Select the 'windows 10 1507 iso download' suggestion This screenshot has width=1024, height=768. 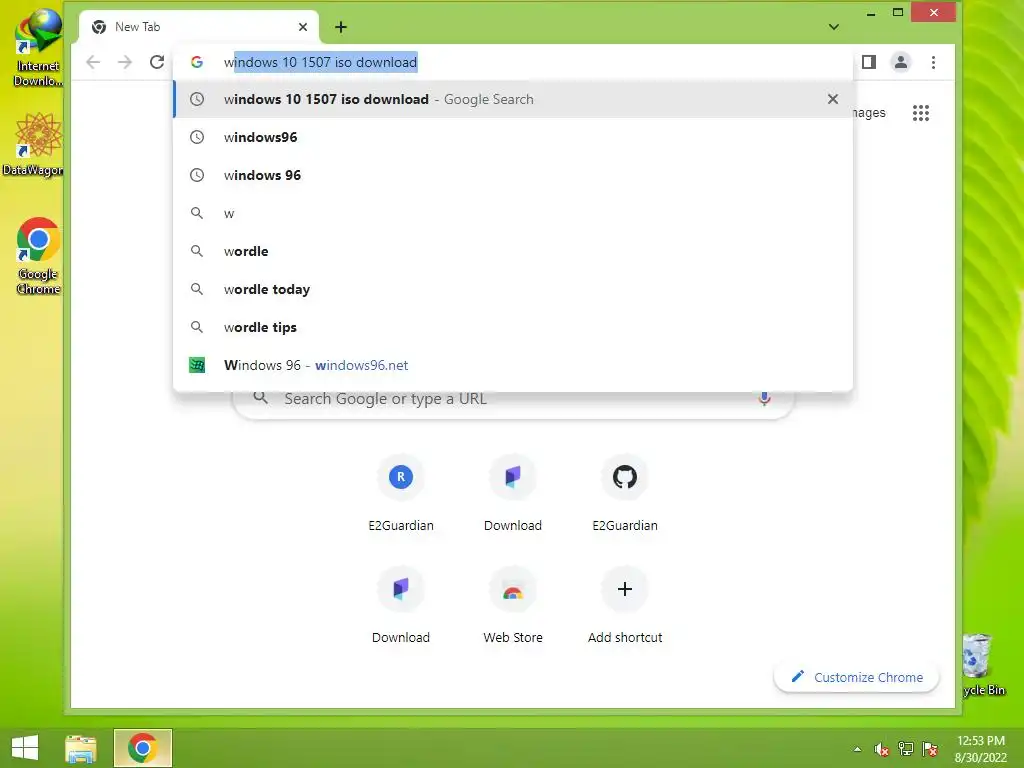click(513, 99)
